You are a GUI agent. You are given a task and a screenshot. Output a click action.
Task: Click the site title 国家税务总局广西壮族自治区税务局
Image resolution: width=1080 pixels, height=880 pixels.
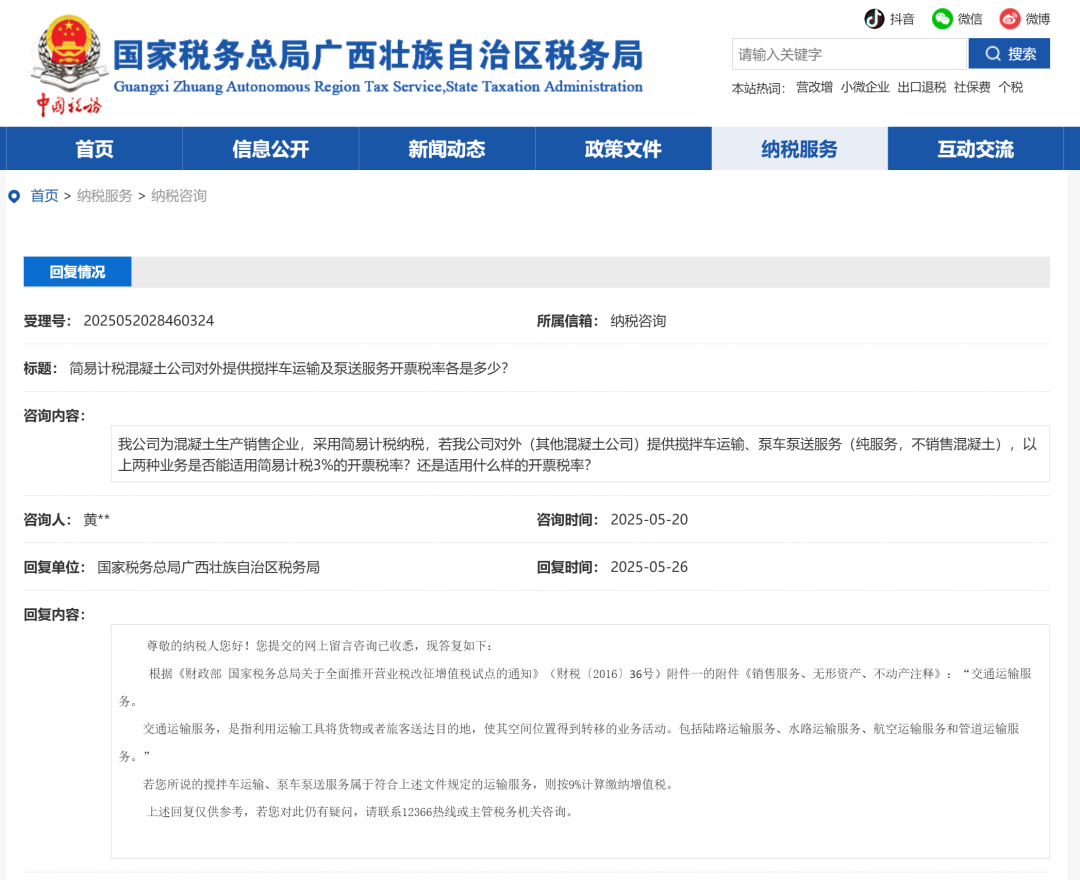coord(377,56)
